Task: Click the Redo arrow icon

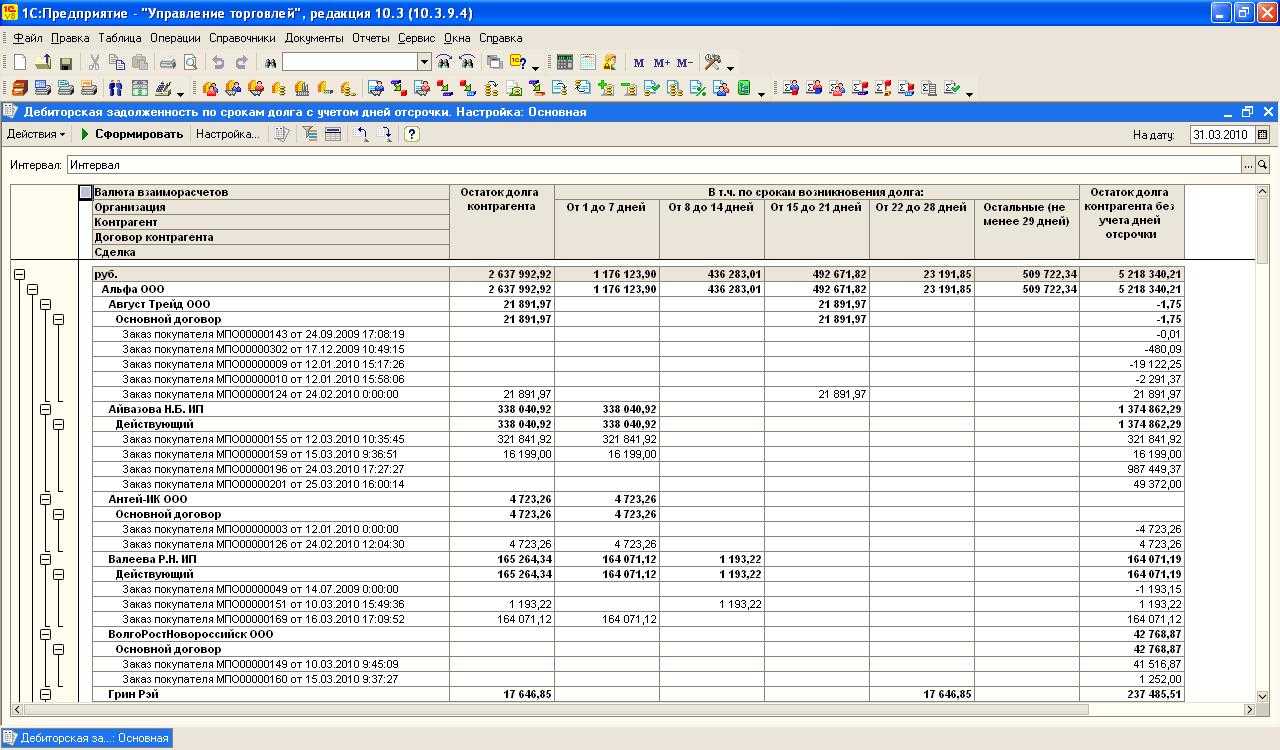Action: tap(241, 62)
